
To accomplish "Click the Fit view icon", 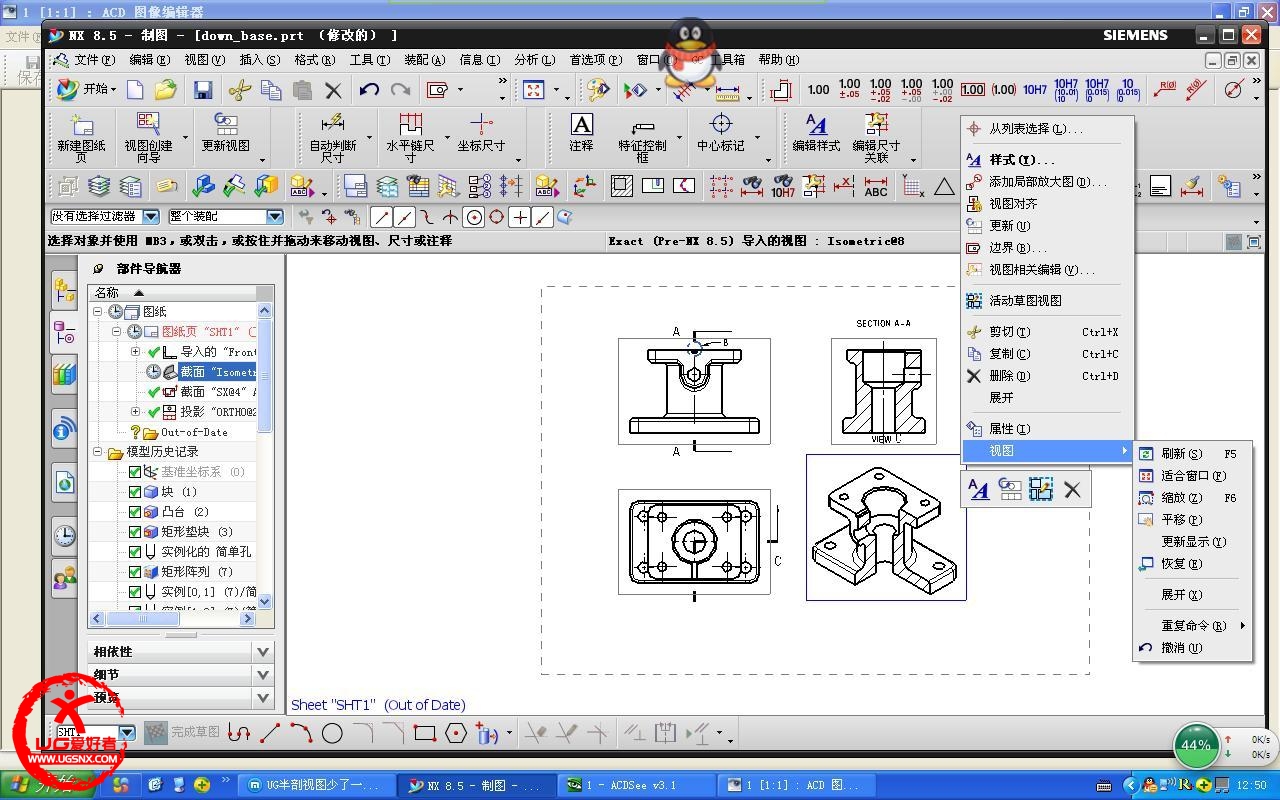I will coord(534,90).
